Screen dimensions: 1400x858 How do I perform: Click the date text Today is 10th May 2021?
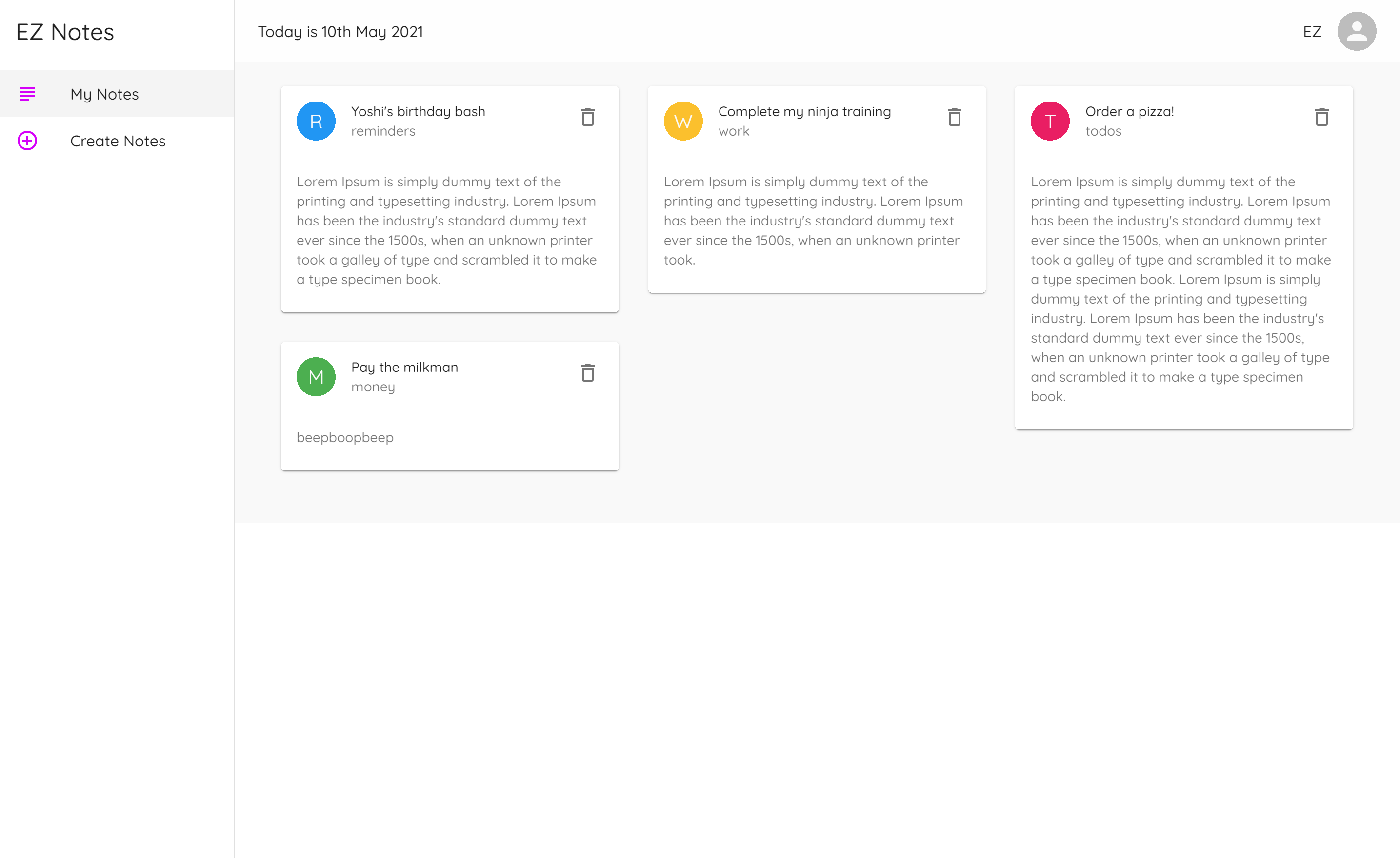pos(340,32)
